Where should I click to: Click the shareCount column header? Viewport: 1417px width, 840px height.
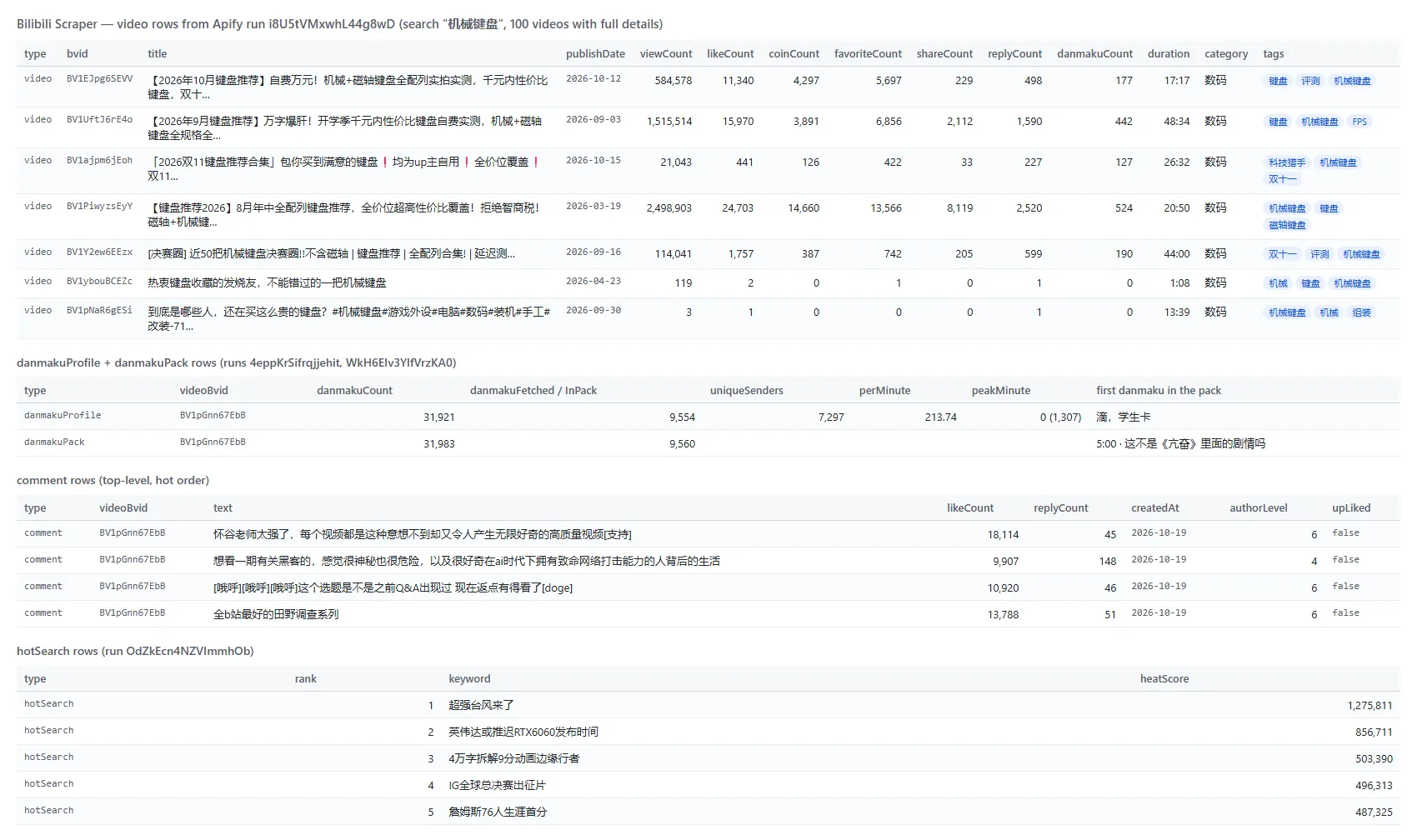(x=944, y=53)
